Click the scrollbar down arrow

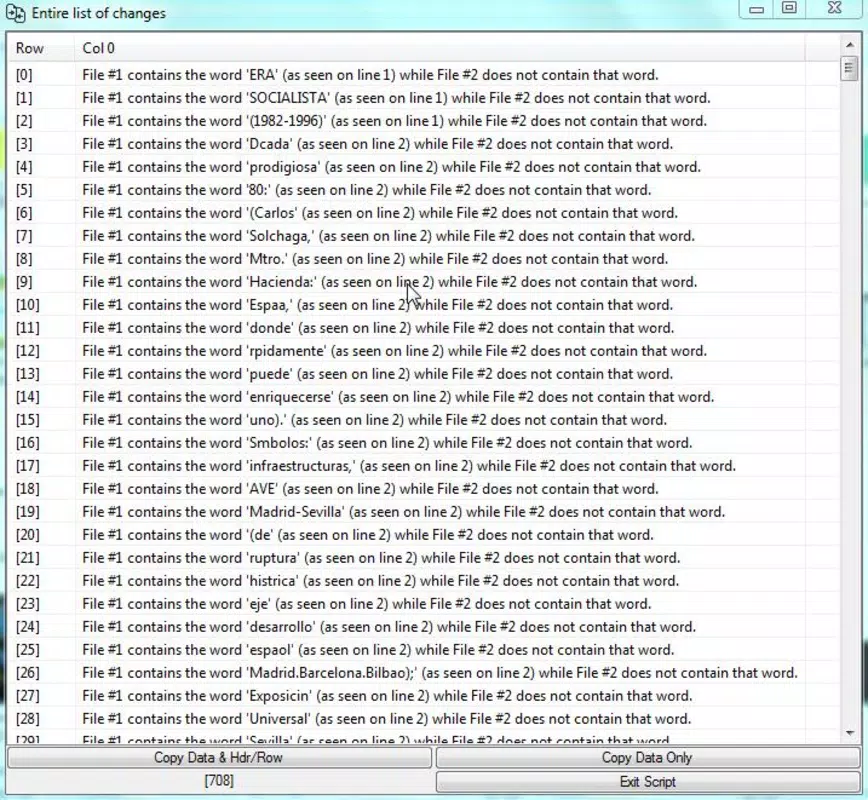coord(849,734)
